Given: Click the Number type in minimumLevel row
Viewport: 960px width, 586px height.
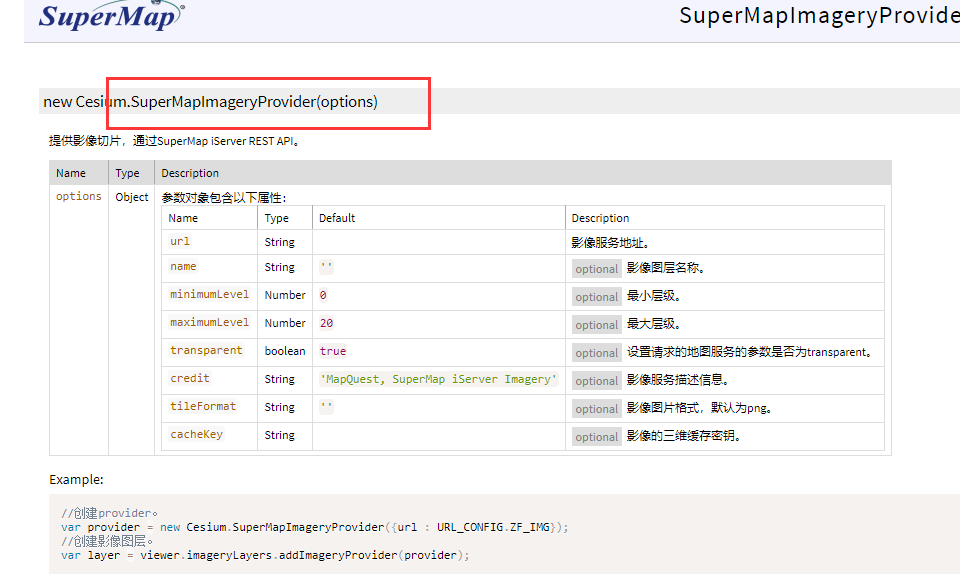Looking at the screenshot, I should tap(285, 295).
